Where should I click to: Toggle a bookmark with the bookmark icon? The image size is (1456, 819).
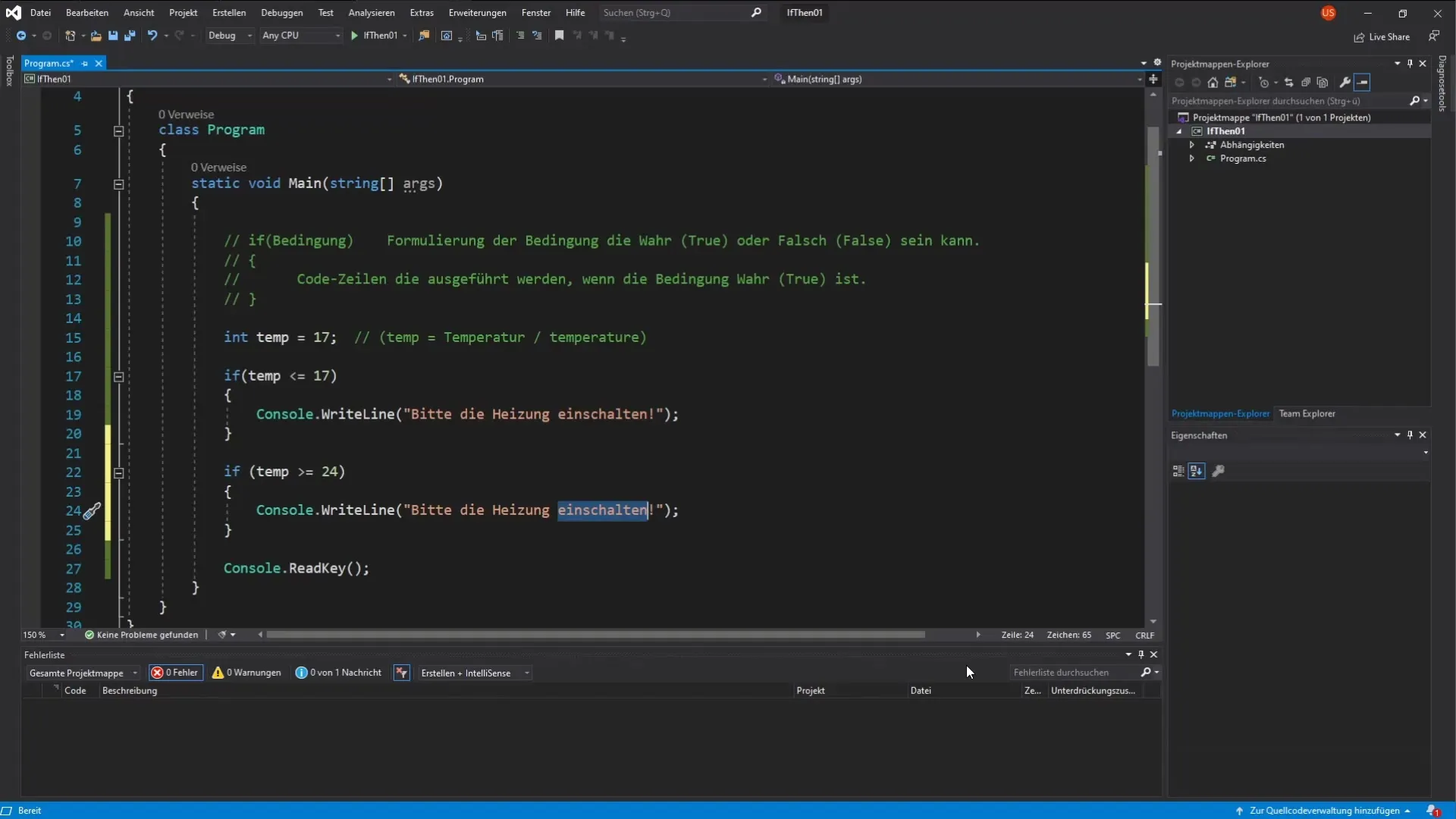(560, 36)
